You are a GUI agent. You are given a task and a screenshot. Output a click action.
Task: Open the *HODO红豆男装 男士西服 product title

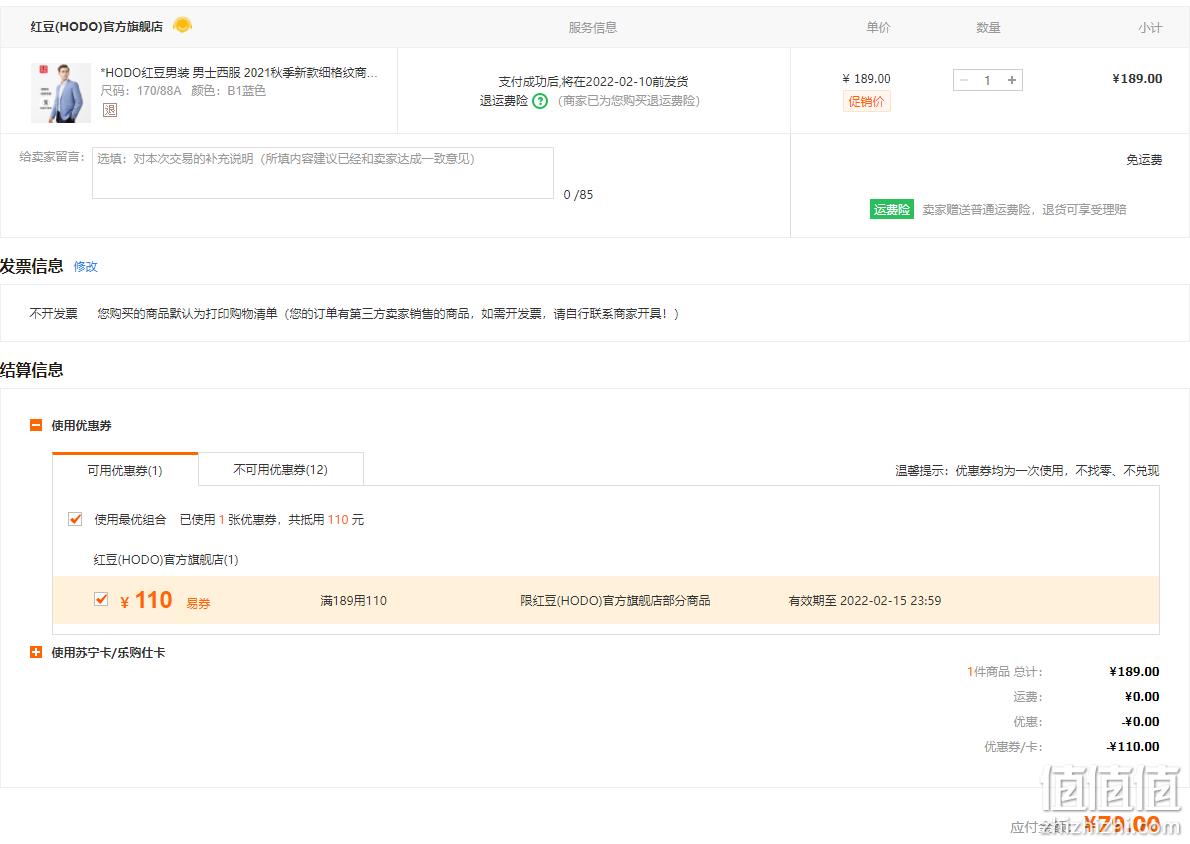[239, 72]
